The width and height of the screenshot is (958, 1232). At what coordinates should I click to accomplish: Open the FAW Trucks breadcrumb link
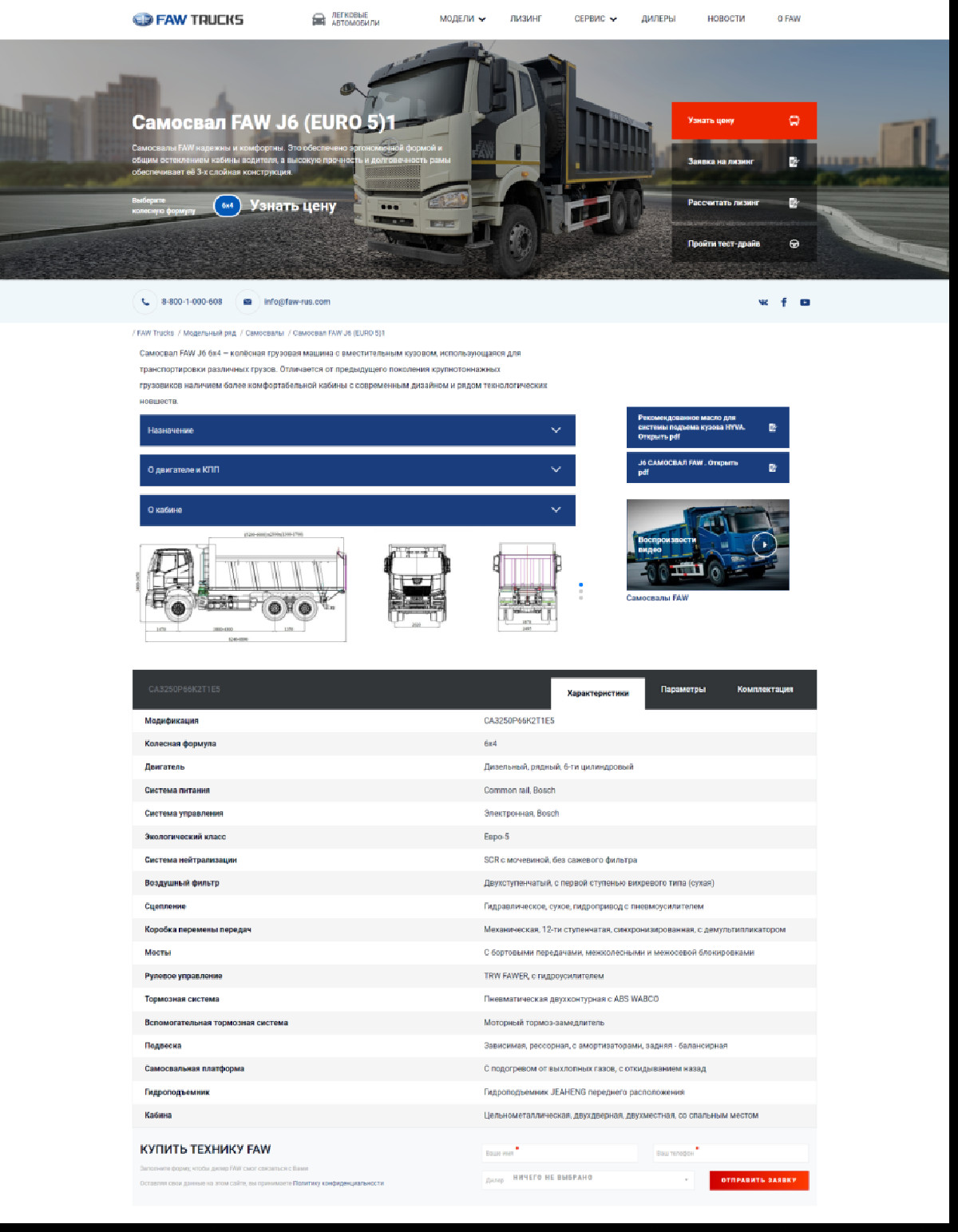(156, 333)
